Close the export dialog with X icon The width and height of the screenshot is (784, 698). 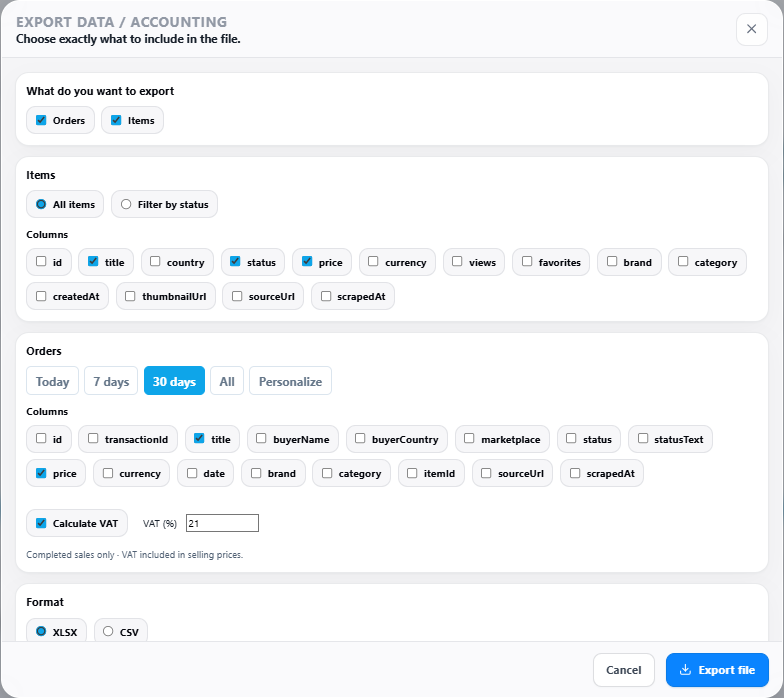click(751, 29)
